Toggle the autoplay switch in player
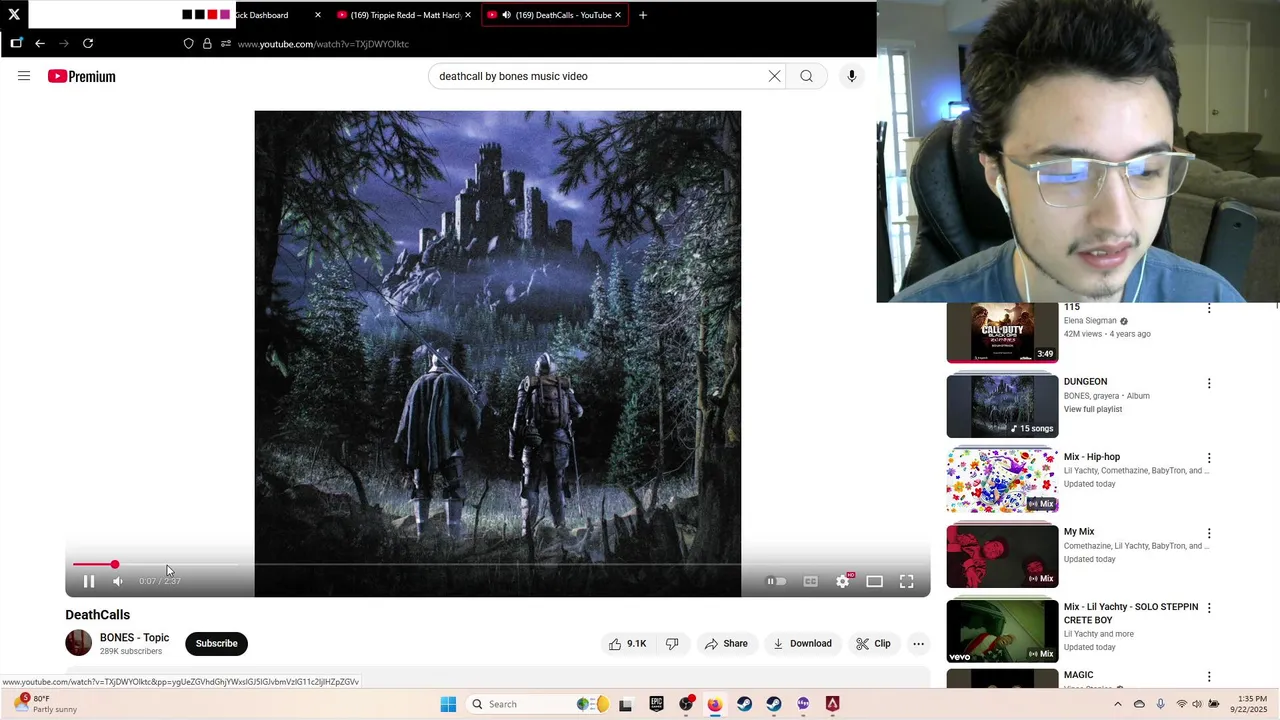Image resolution: width=1280 pixels, height=720 pixels. click(776, 581)
